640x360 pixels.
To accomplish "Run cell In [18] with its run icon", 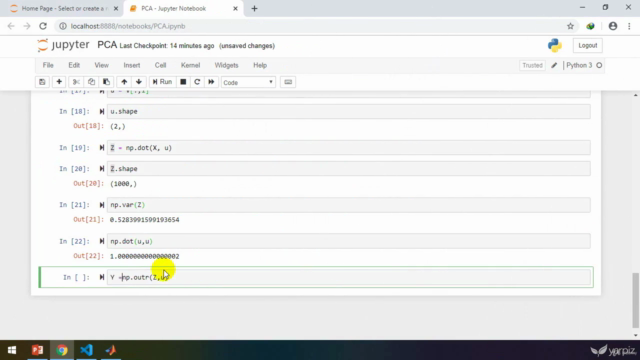I will pyautogui.click(x=102, y=111).
